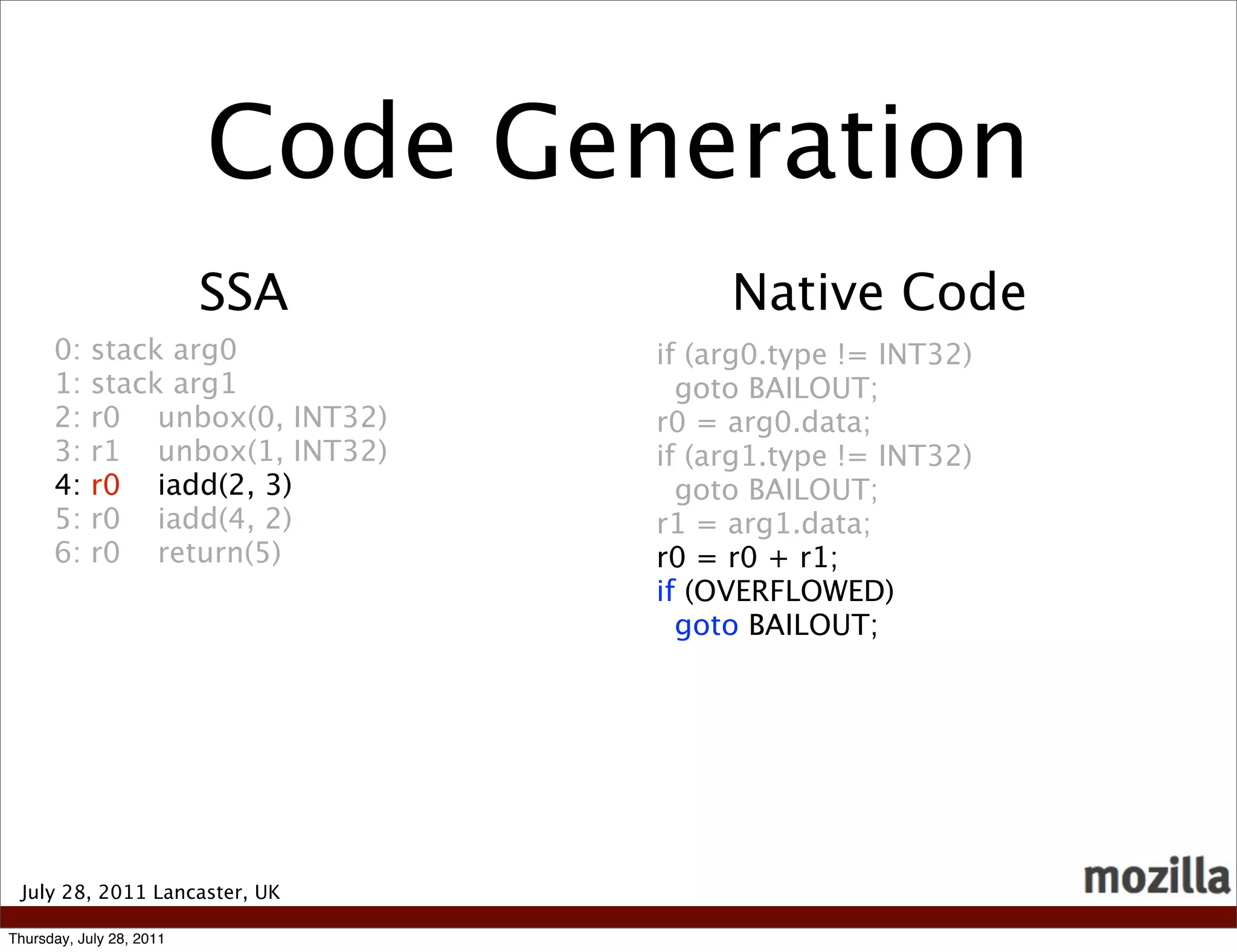Click 'July 28, 2011 Lancaster, UK' footer
The image size is (1237, 952).
click(150, 892)
